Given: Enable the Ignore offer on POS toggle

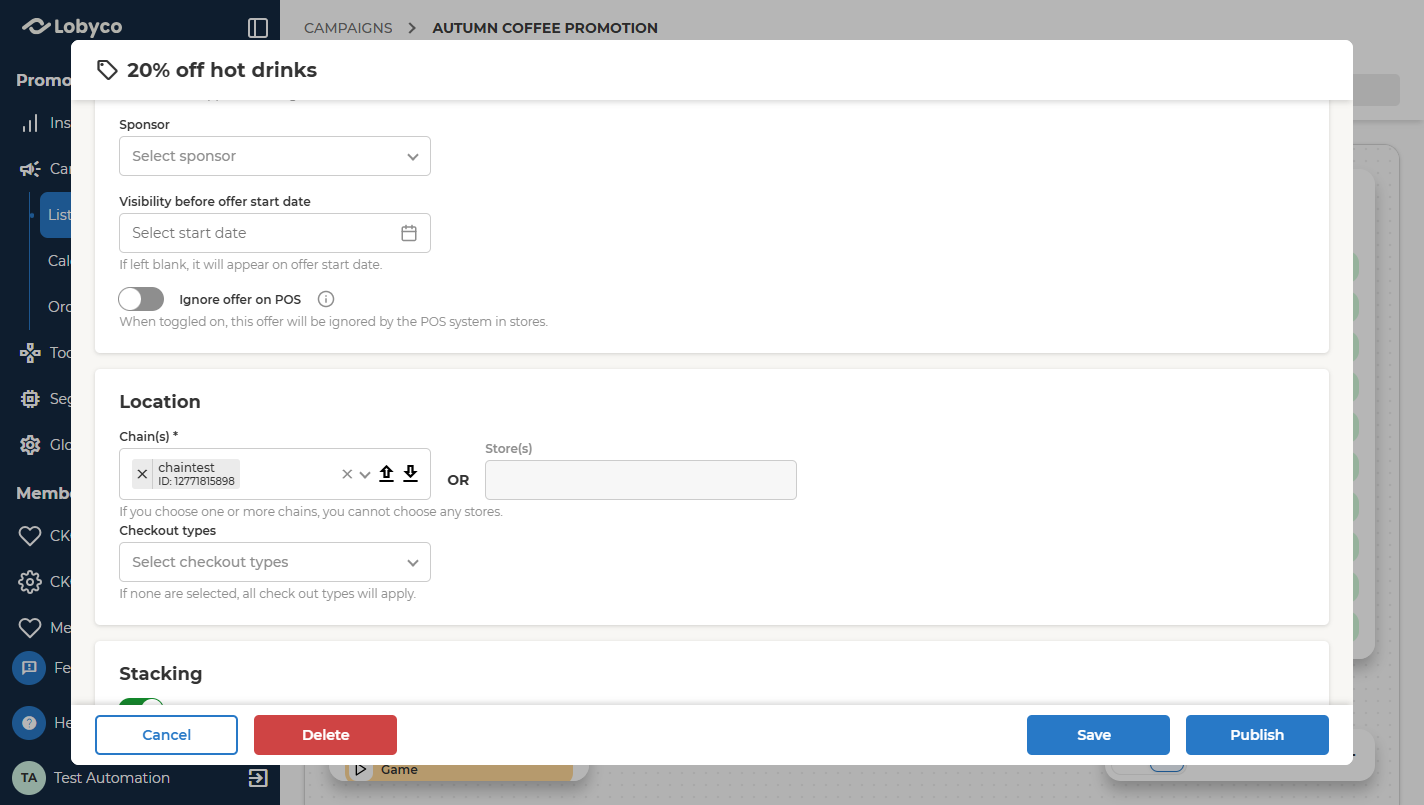Looking at the screenshot, I should (141, 299).
